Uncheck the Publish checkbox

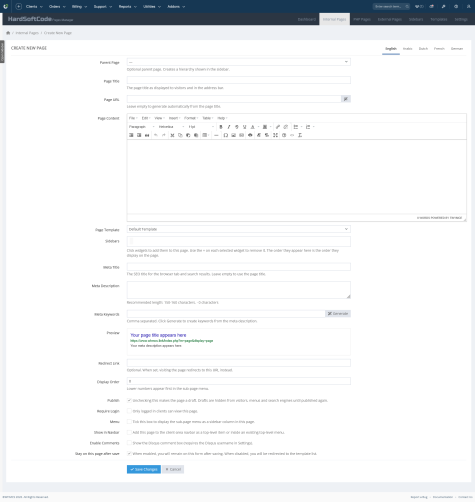[x=129, y=400]
